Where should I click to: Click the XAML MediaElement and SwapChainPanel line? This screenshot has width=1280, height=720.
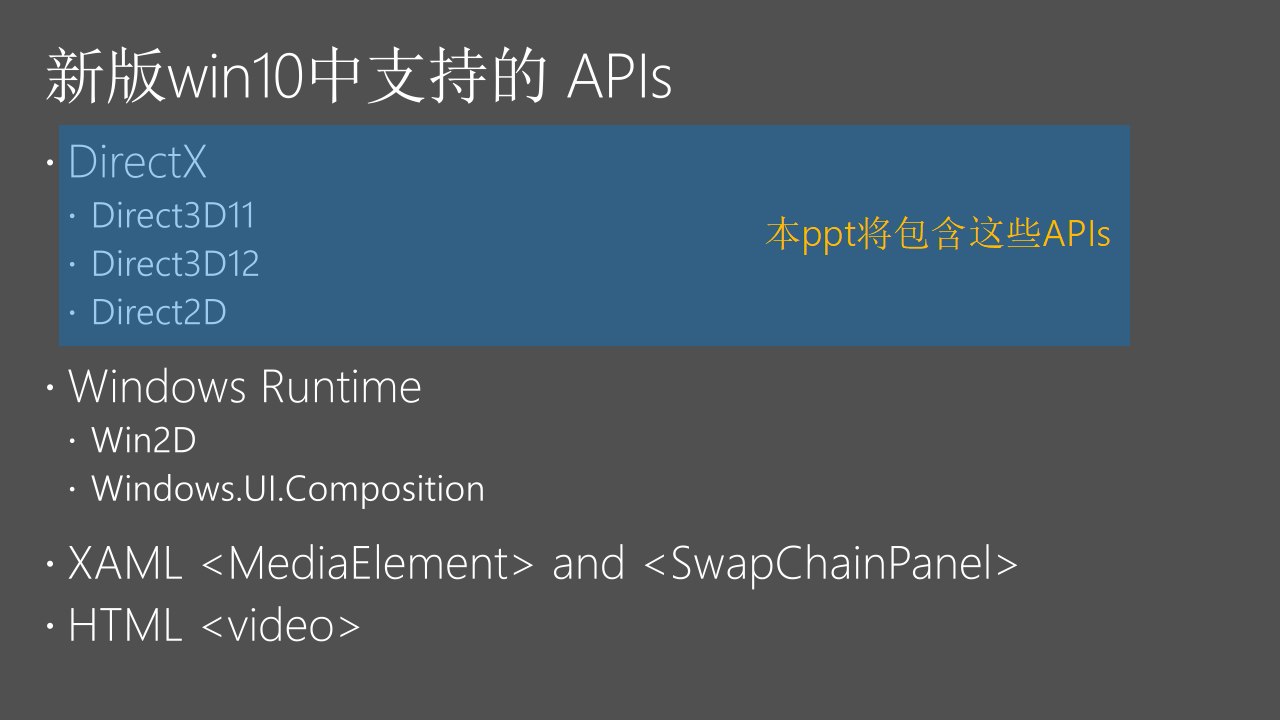[x=543, y=564]
